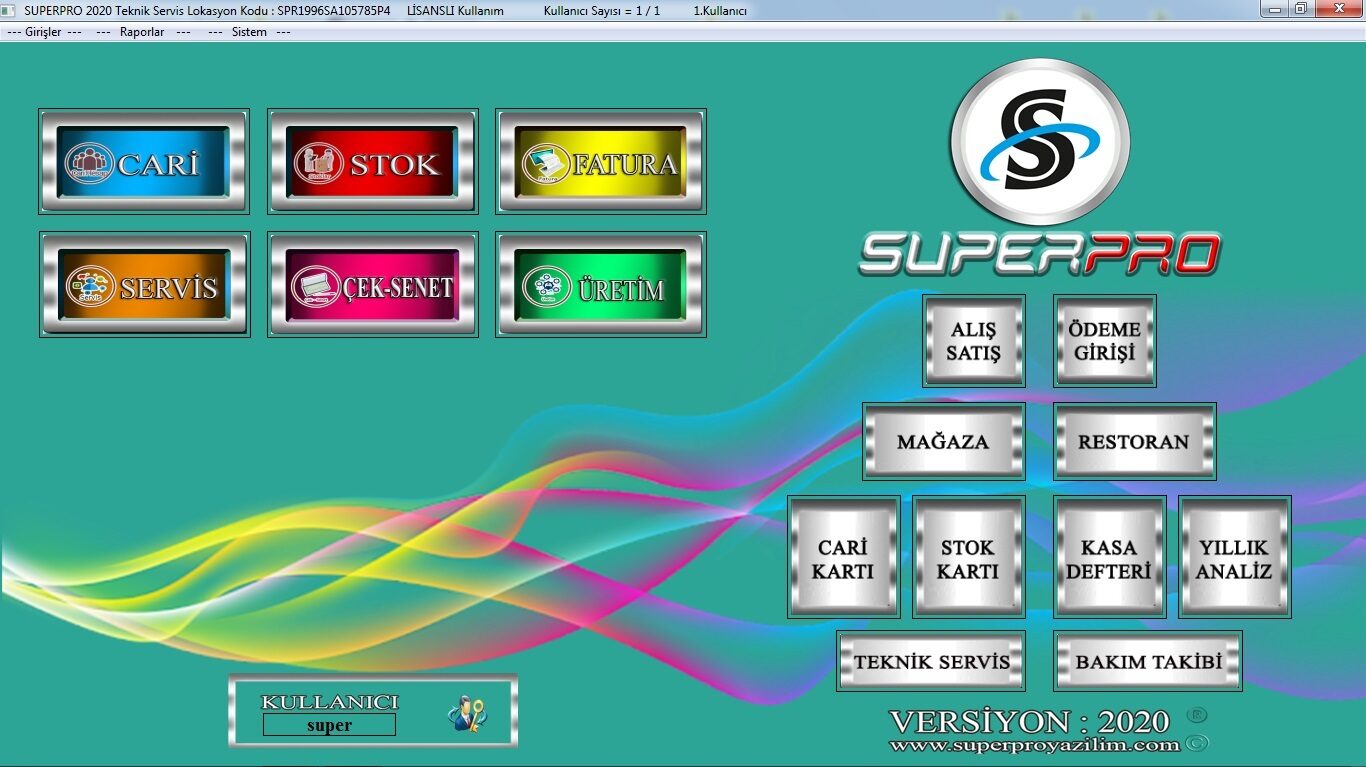
Task: Click the CARİ KARTI button
Action: [x=843, y=557]
